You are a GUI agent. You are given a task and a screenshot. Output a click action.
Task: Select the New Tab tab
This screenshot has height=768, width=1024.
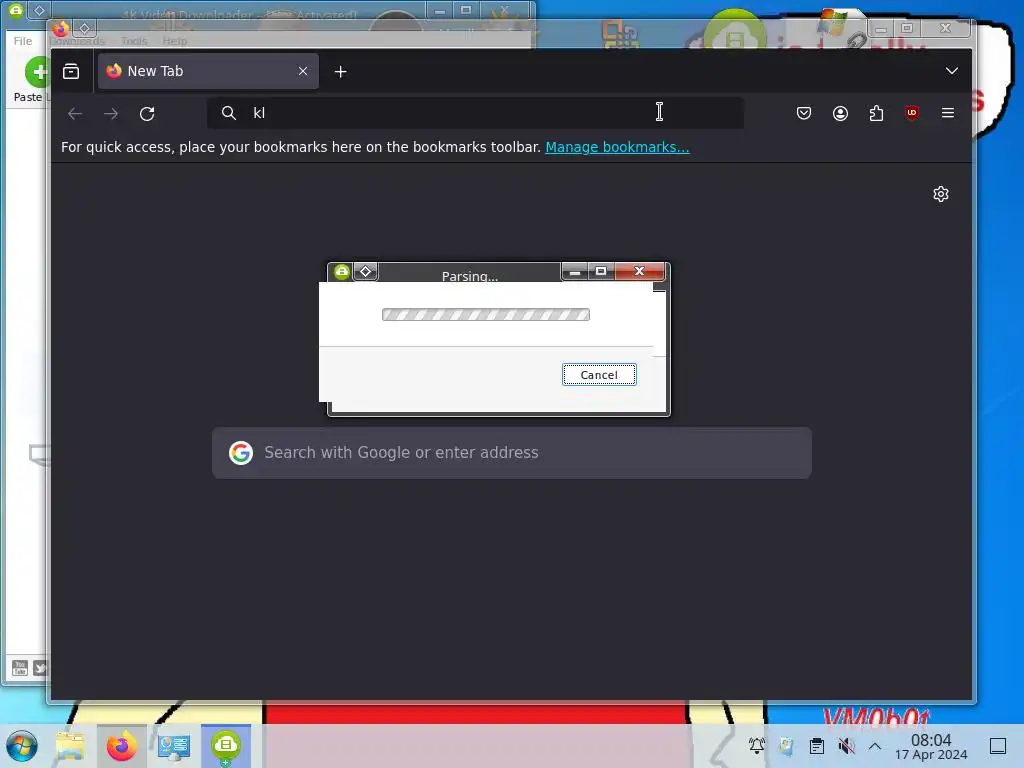[x=208, y=71]
